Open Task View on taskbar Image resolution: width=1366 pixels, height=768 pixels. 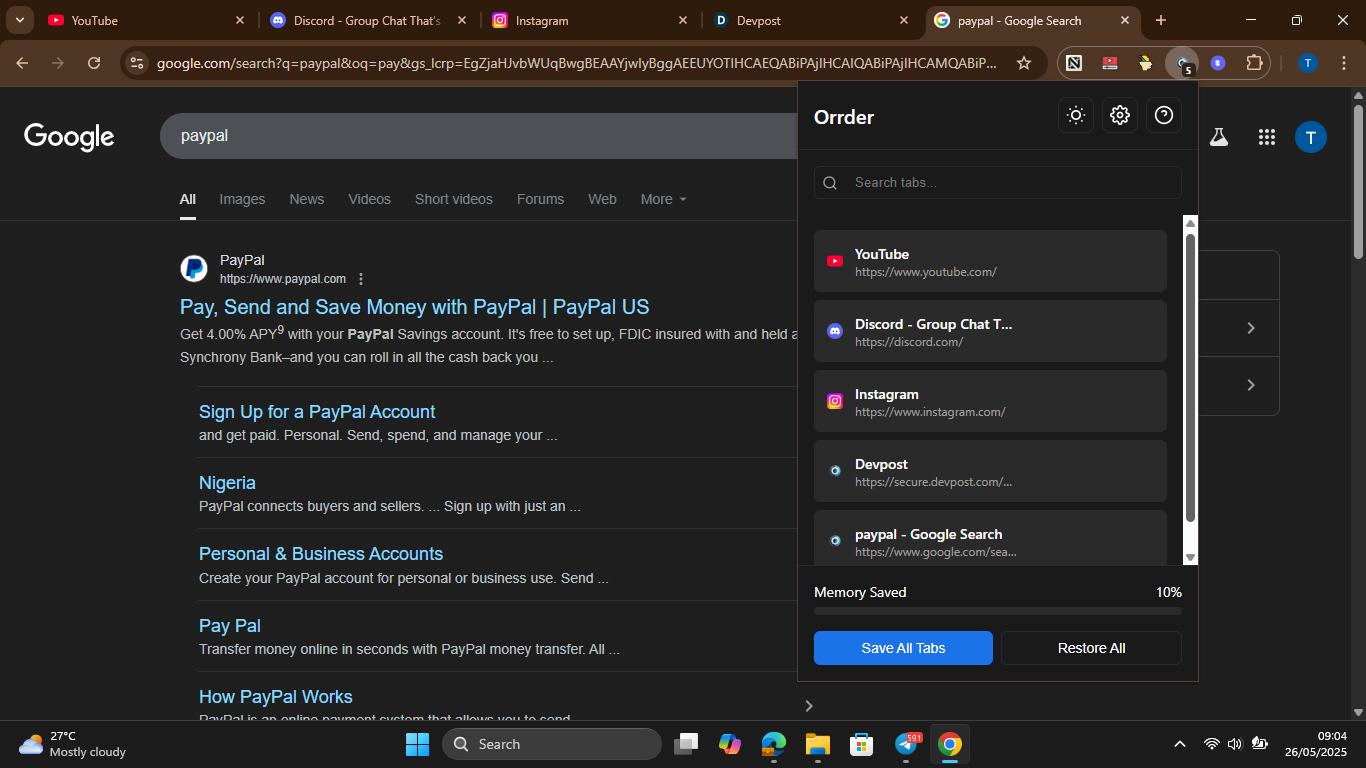pyautogui.click(x=686, y=744)
